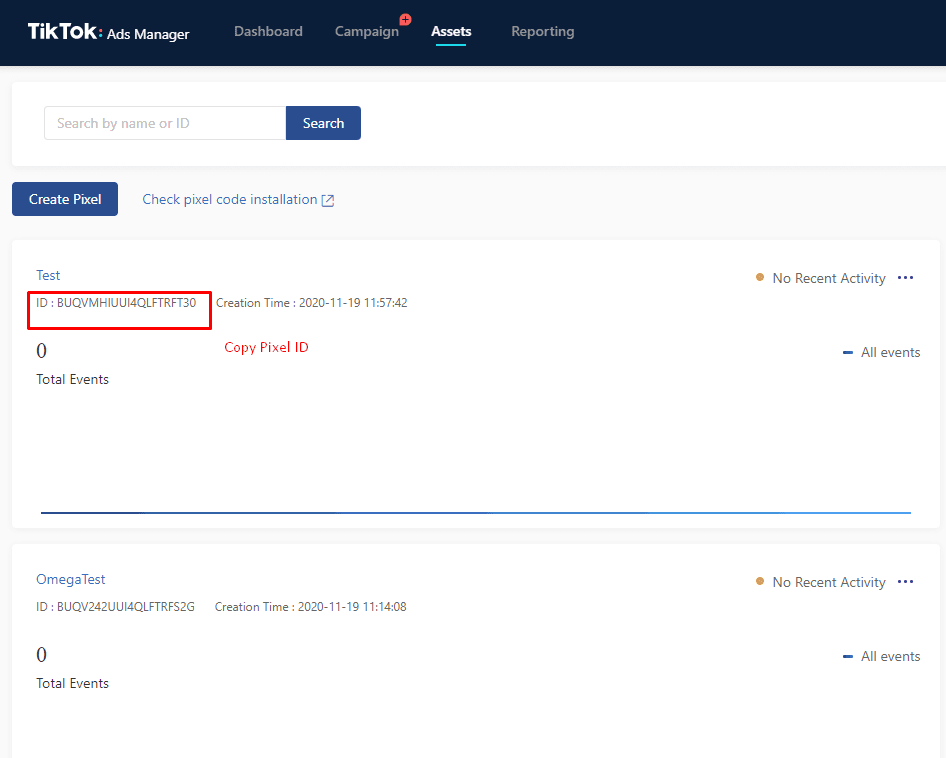
Task: Open the Campaign tab
Action: click(x=366, y=32)
